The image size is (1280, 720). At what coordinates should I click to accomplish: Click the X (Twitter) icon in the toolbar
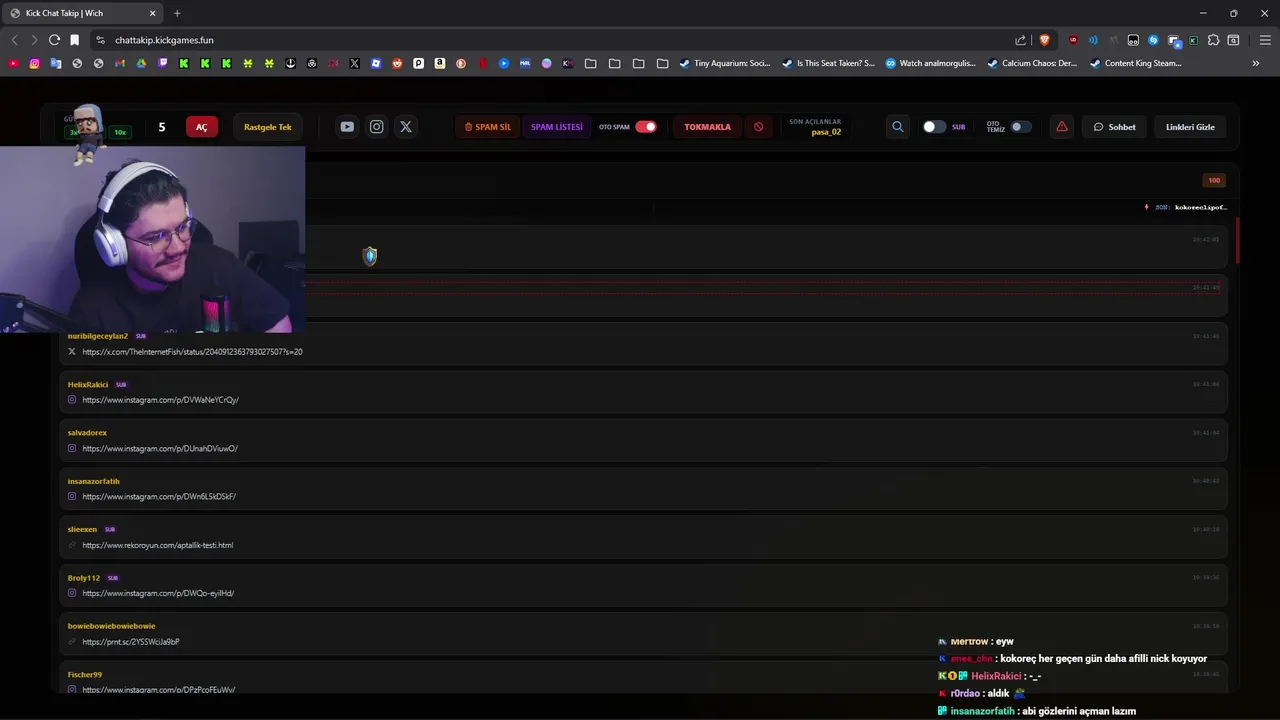[x=405, y=127]
